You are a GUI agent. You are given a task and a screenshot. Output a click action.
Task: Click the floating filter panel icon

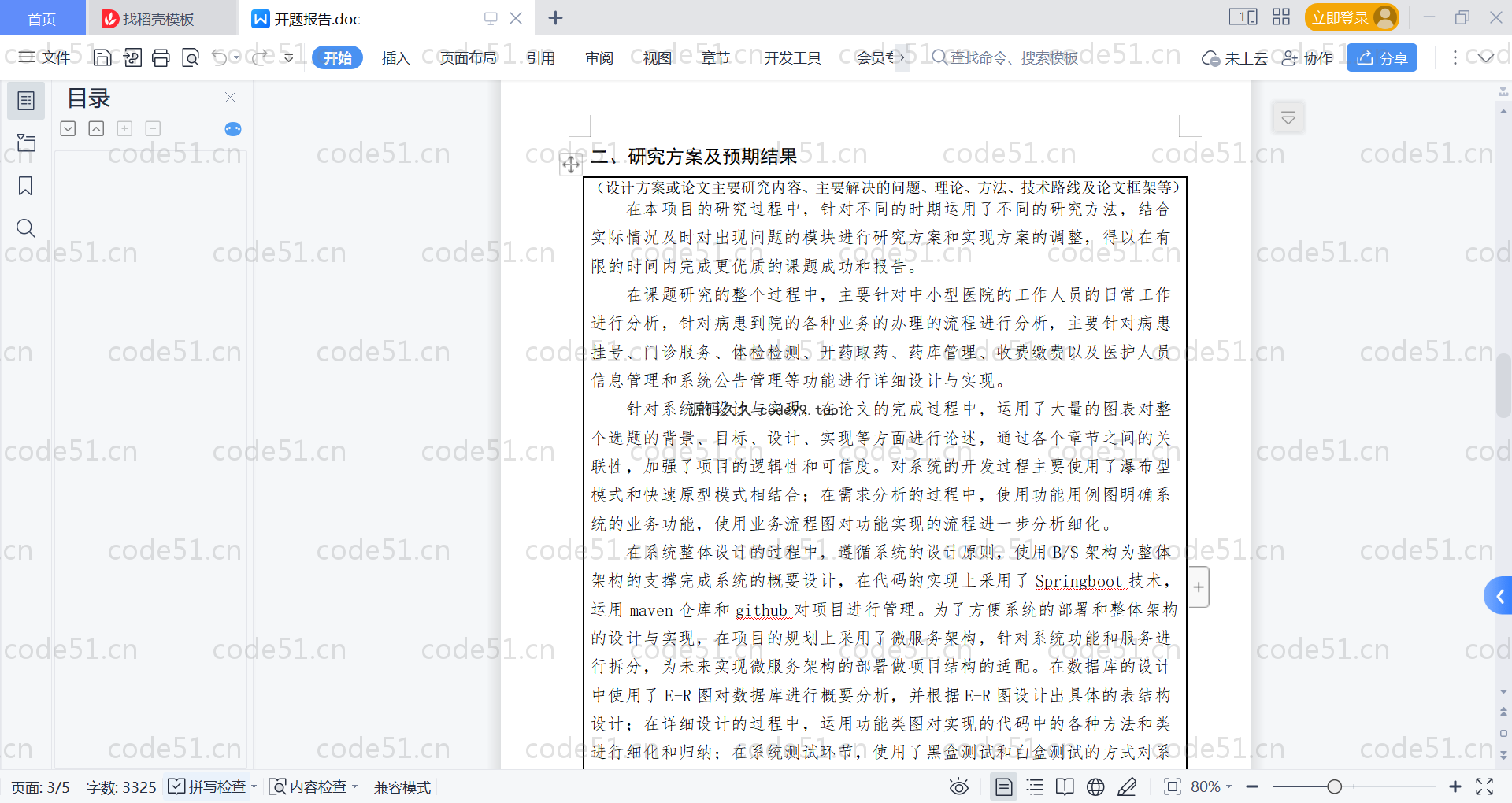1288,118
